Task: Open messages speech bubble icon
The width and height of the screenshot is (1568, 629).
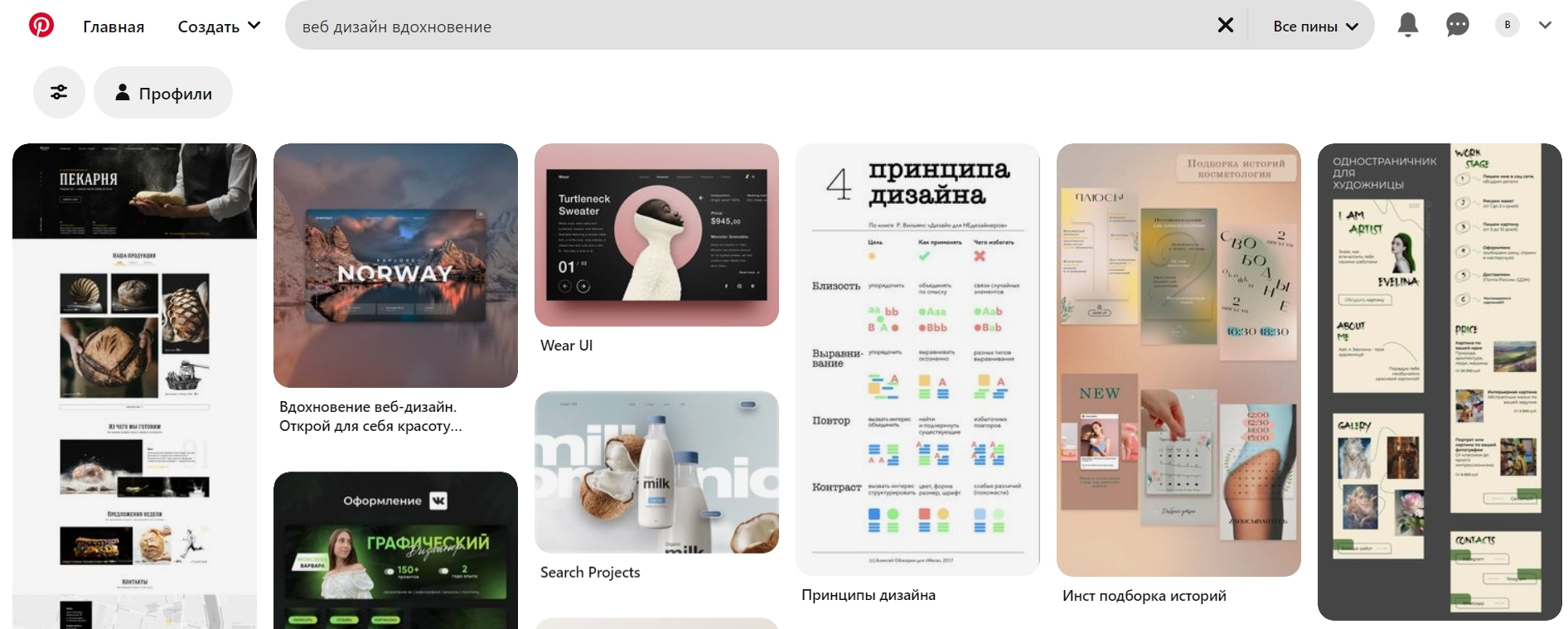Action: pos(1457,25)
